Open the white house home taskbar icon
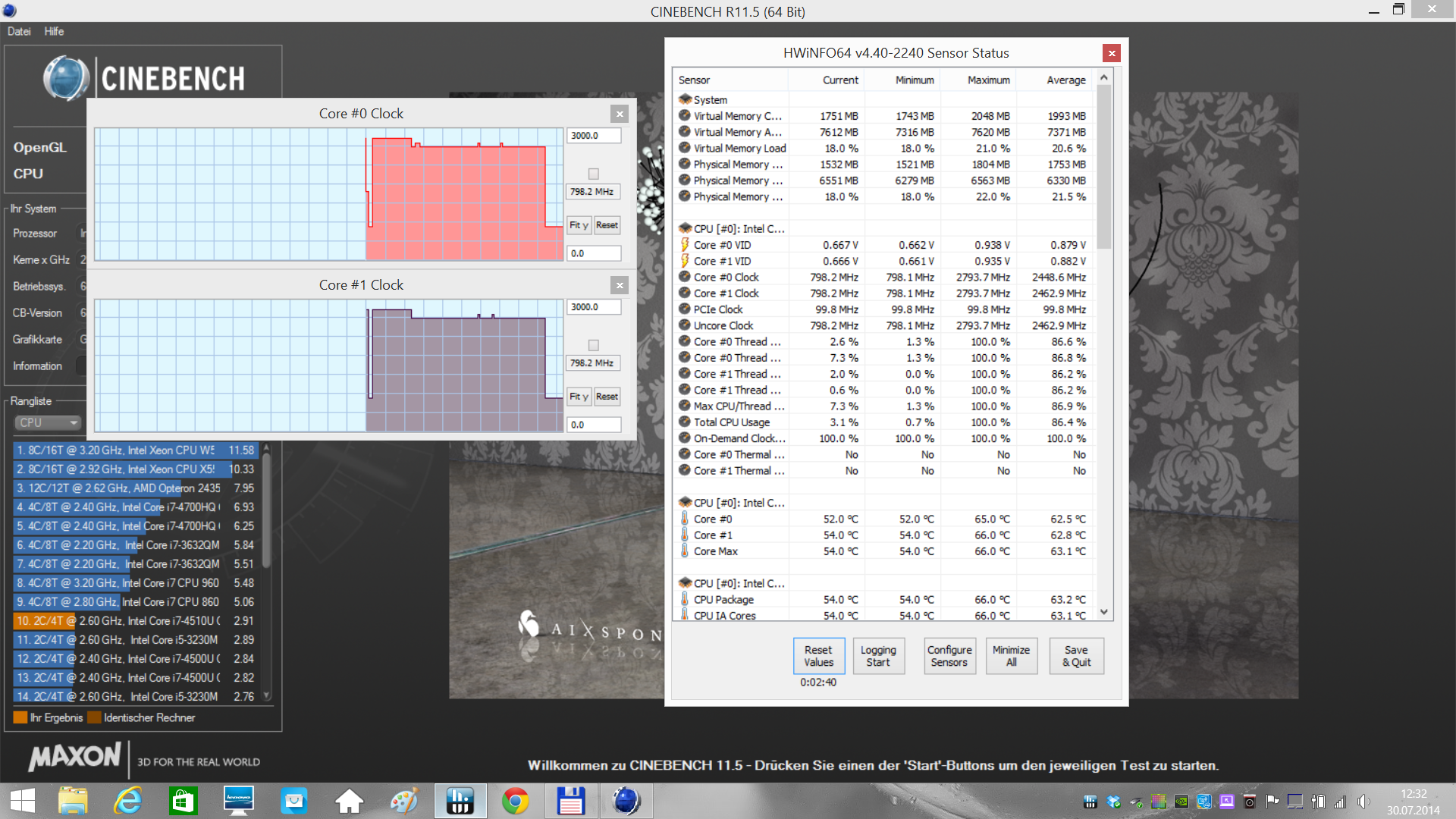Viewport: 1456px width, 819px height. pyautogui.click(x=350, y=801)
